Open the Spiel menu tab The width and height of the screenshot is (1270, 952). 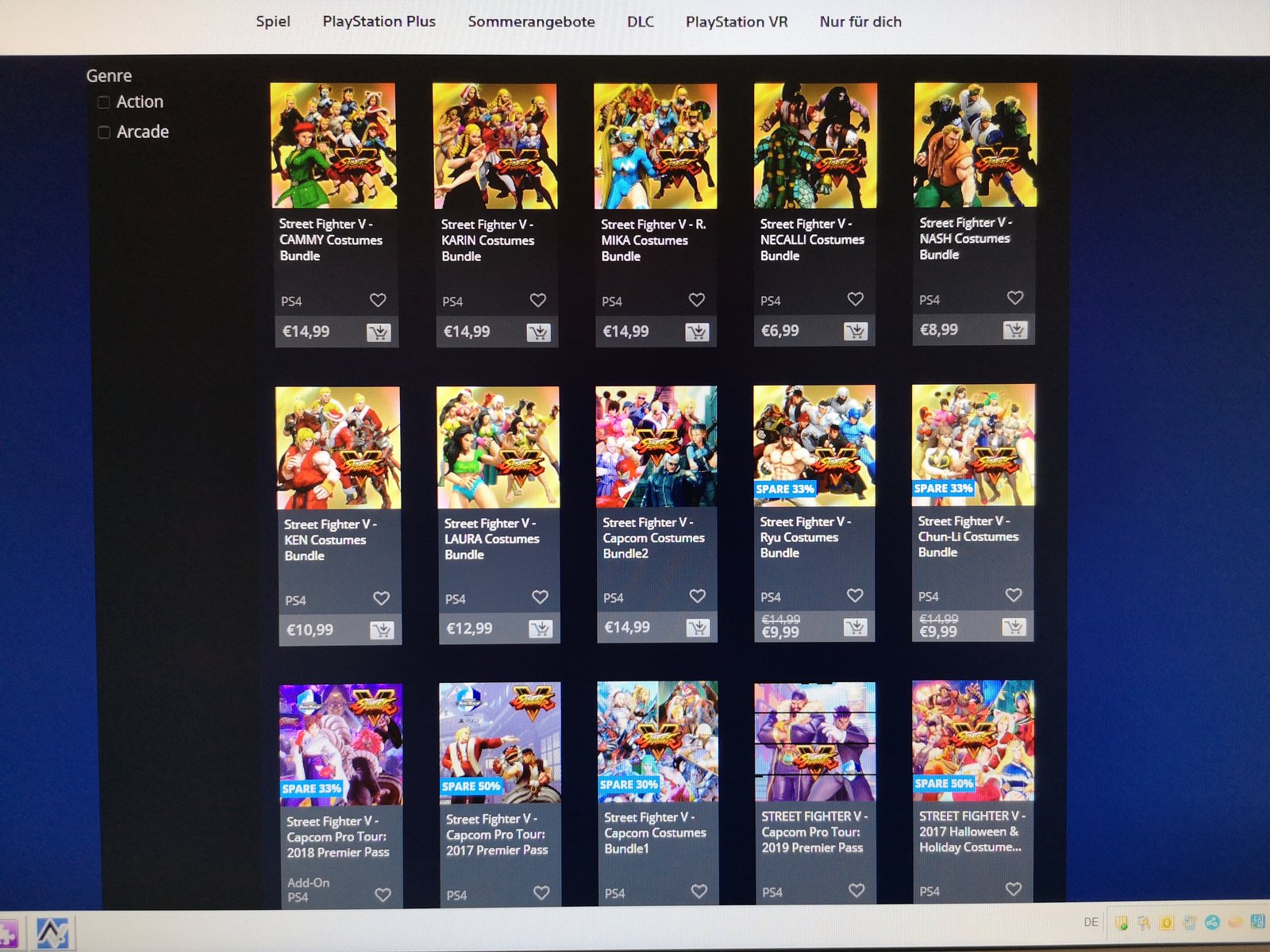[273, 21]
